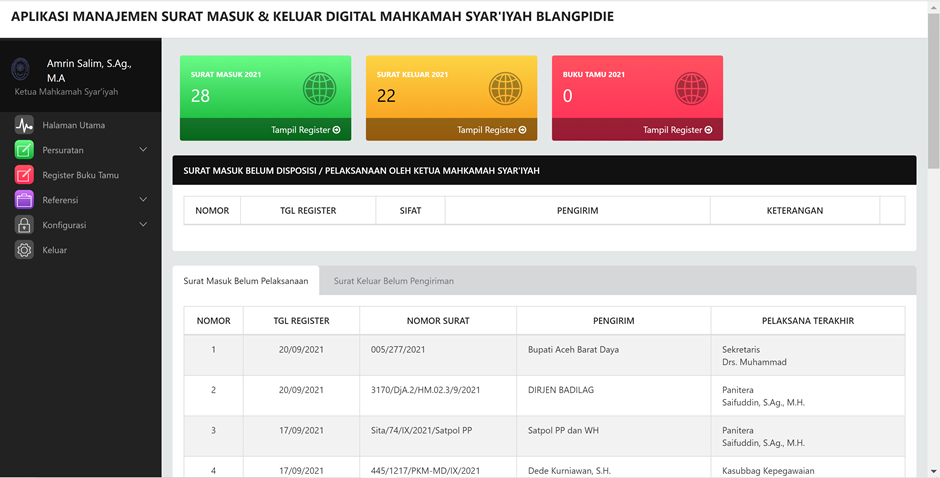
Task: Select the Surat Masuk Belum Pelaksanaan tab
Action: 246,281
